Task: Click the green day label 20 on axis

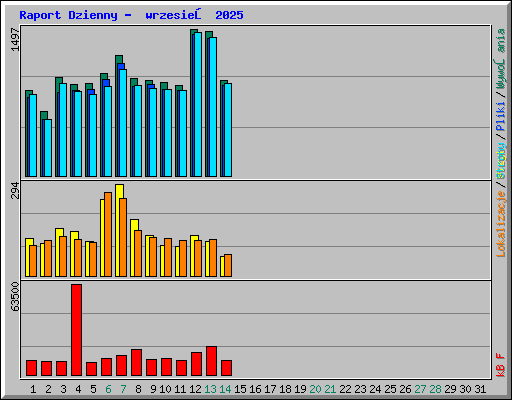Action: pyautogui.click(x=315, y=389)
